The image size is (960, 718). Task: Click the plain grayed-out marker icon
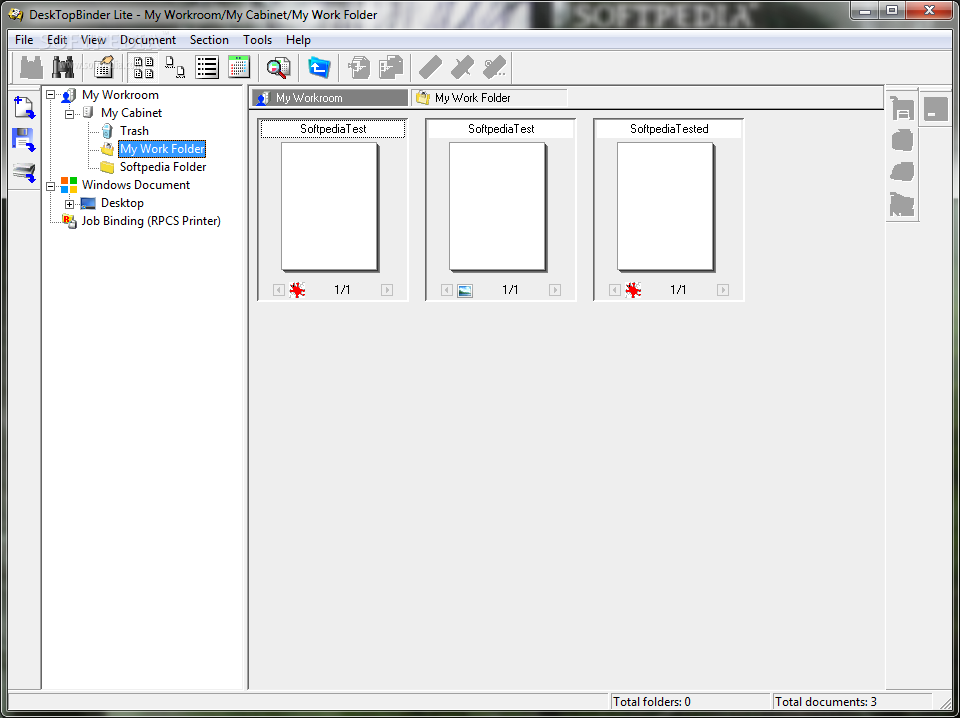click(430, 67)
